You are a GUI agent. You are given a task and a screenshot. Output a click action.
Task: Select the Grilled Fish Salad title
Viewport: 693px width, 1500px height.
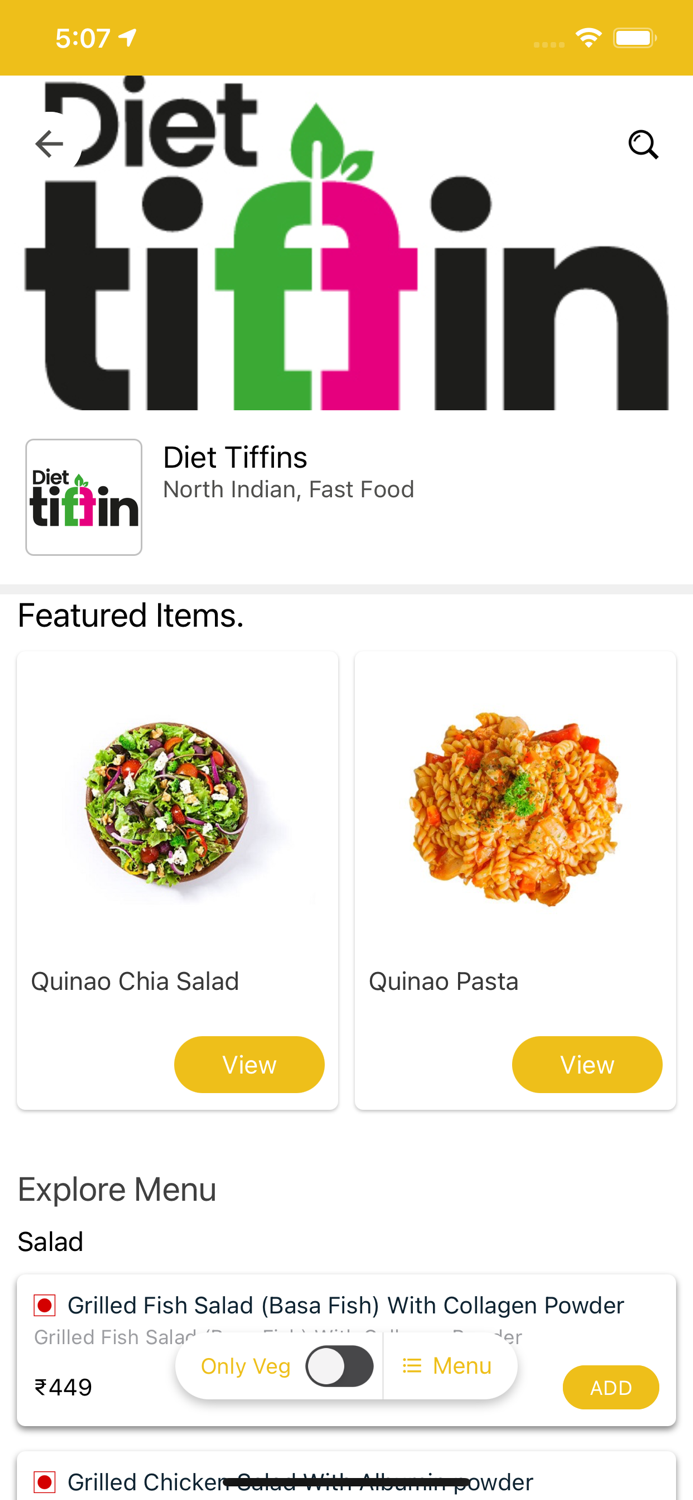345,1305
